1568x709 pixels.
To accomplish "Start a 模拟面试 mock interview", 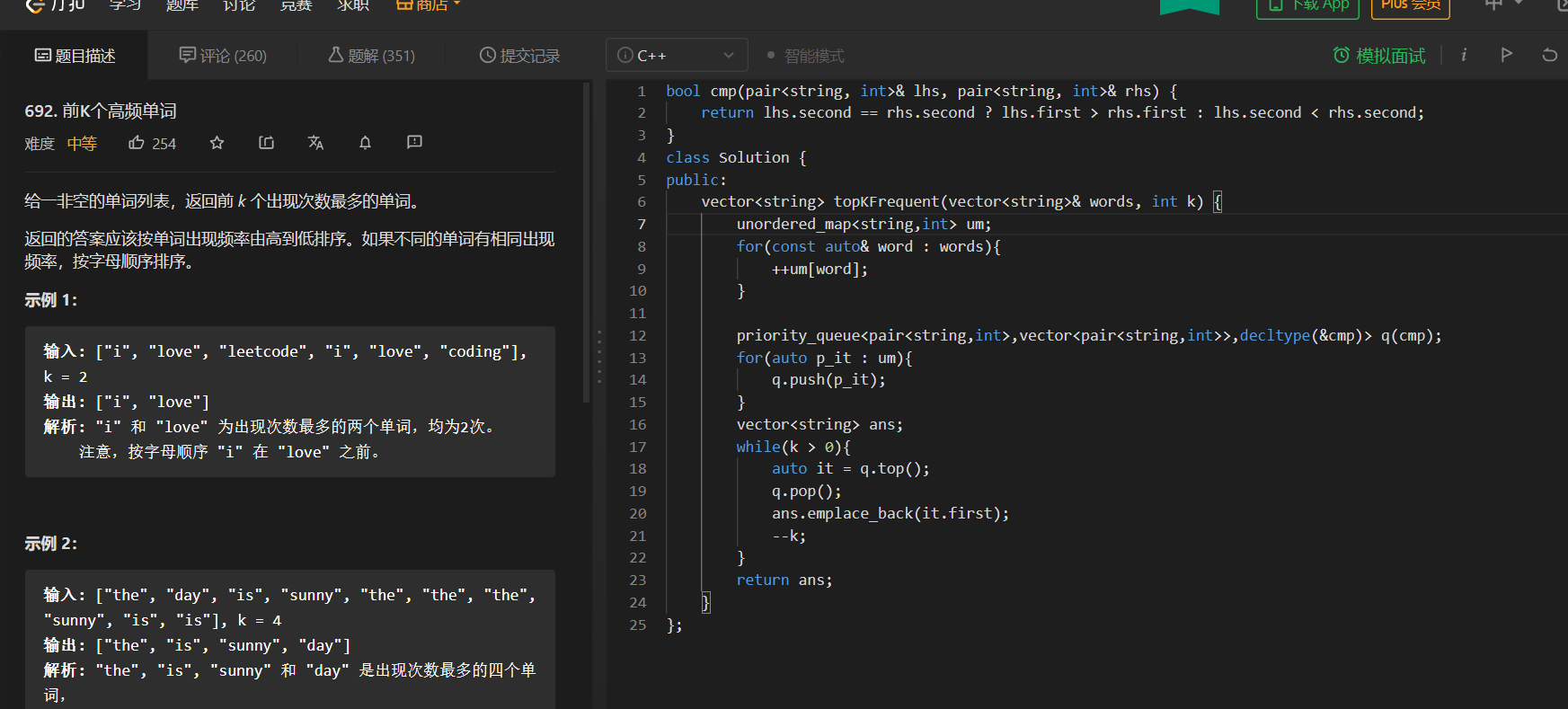I will tap(1379, 56).
